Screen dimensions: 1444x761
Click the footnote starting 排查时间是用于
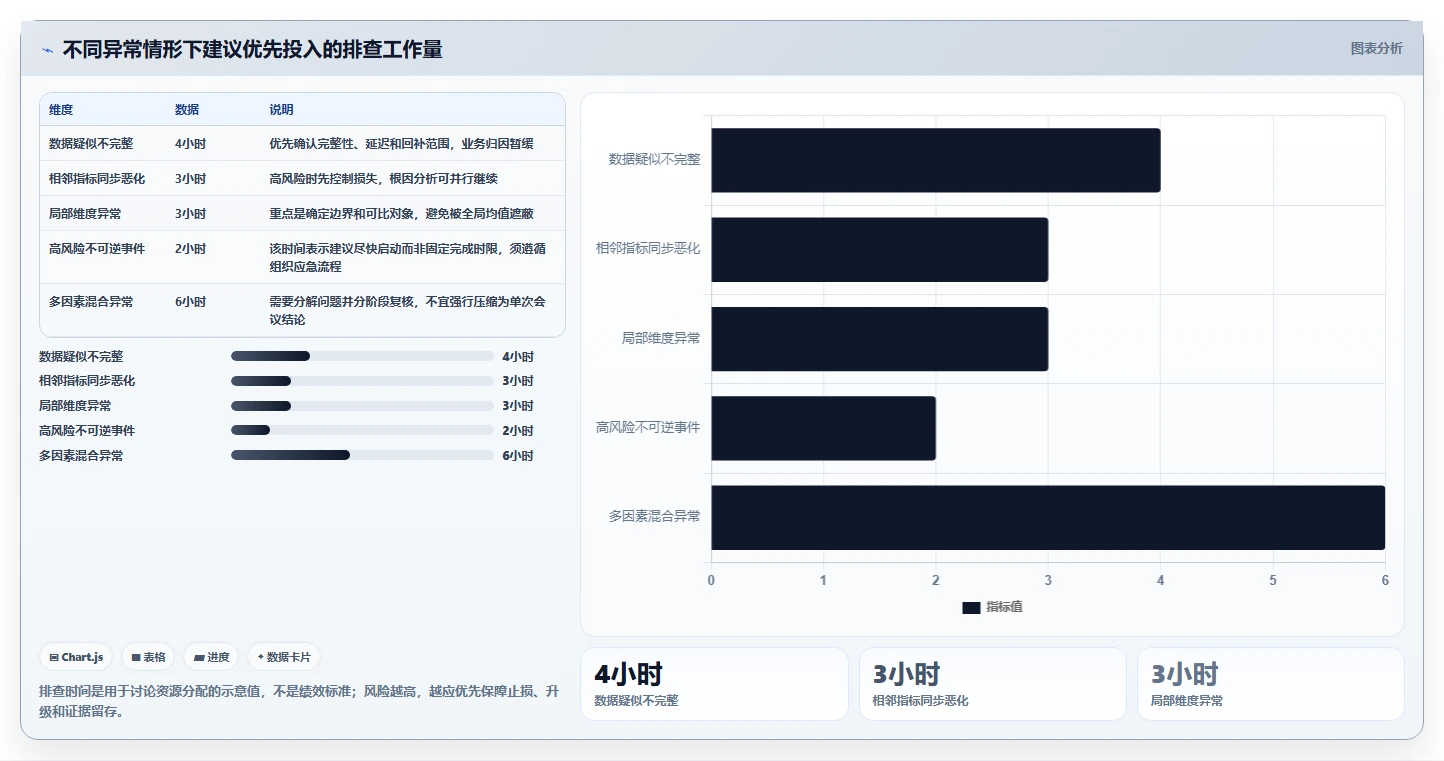pyautogui.click(x=298, y=702)
